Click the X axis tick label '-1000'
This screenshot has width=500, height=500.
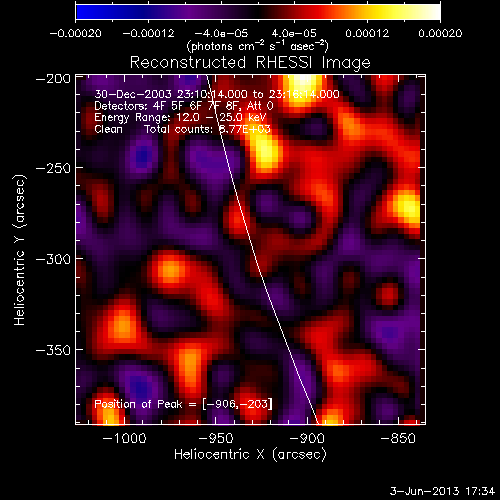pos(125,438)
